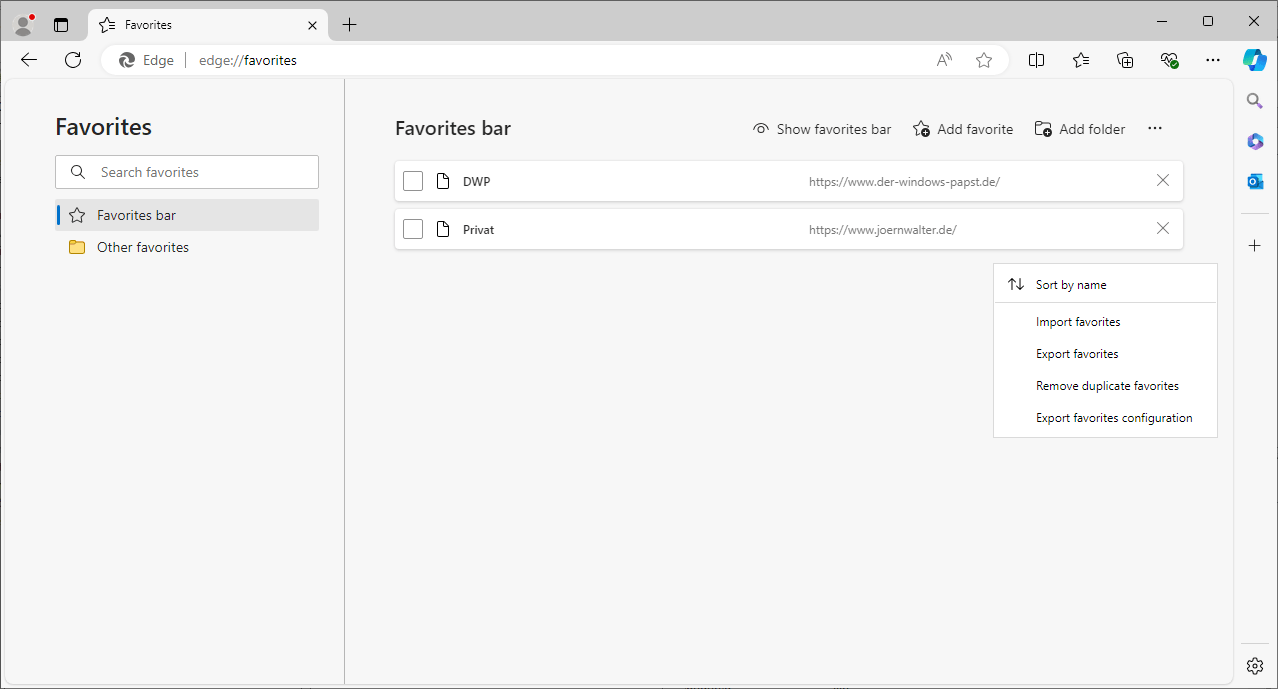Add this page to favorites star

[984, 60]
